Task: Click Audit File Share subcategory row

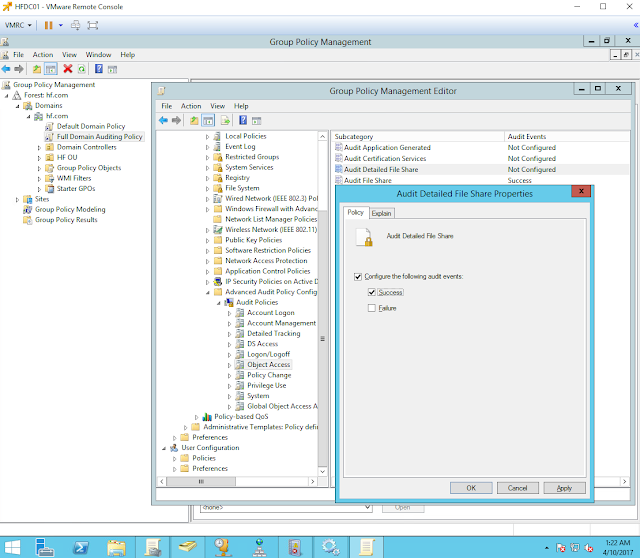Action: click(481, 180)
